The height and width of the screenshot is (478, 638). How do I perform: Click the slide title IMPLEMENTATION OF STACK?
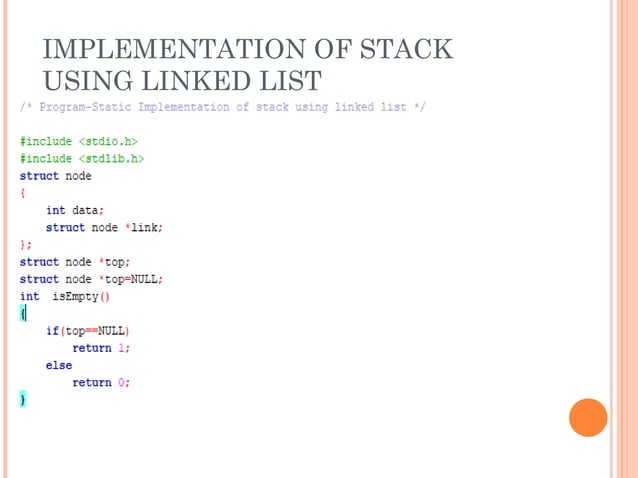(x=248, y=49)
